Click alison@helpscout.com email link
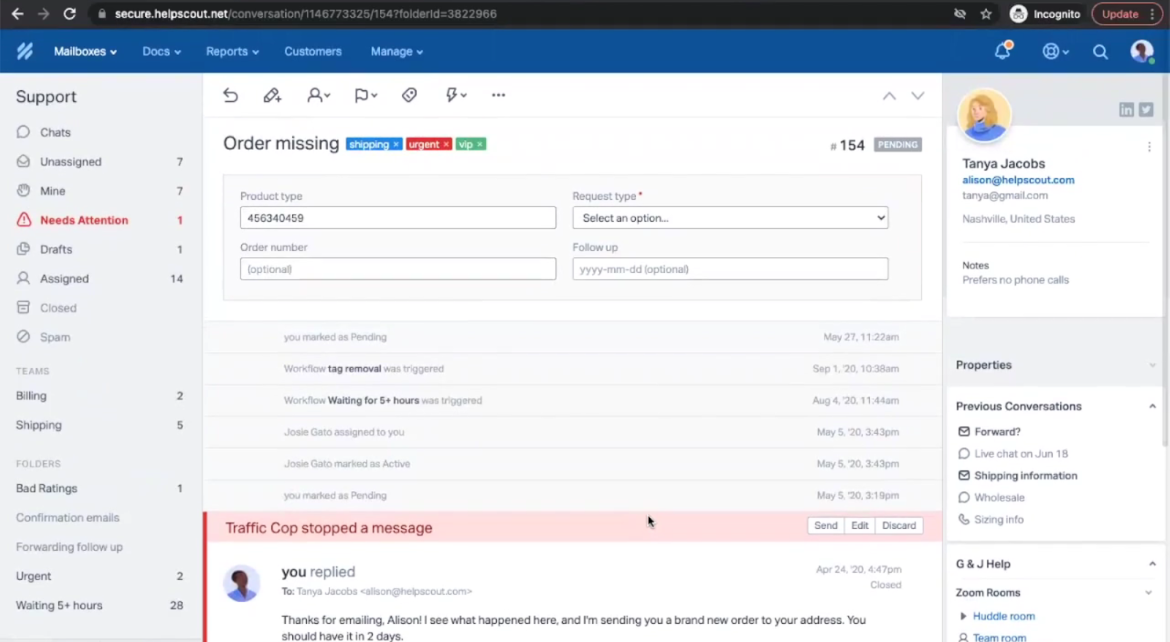The image size is (1170, 642). click(x=1018, y=180)
